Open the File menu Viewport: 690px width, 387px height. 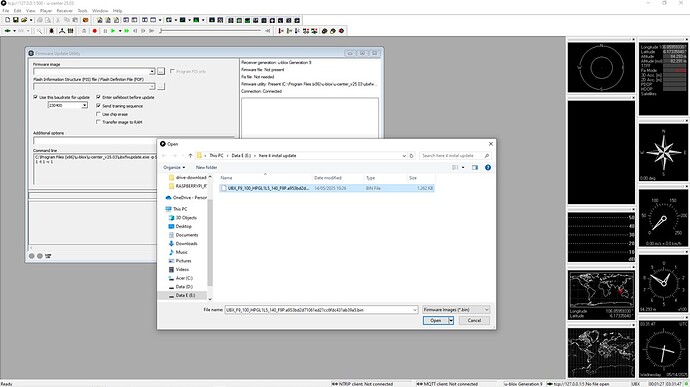click(6, 11)
